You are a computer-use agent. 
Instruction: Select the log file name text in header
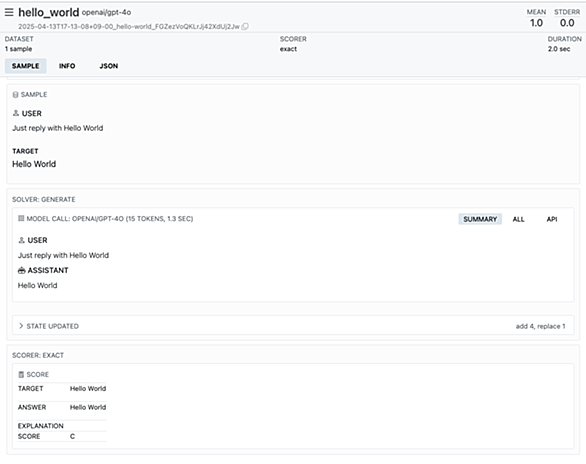129,27
